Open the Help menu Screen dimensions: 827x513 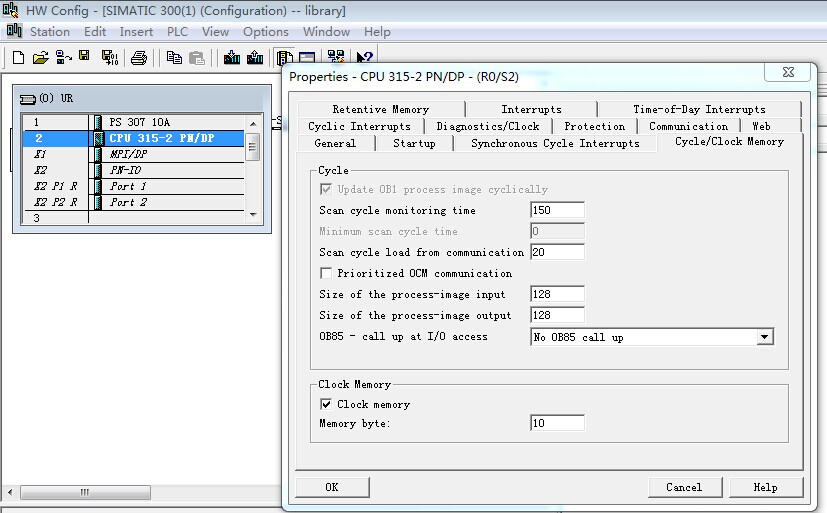[377, 32]
